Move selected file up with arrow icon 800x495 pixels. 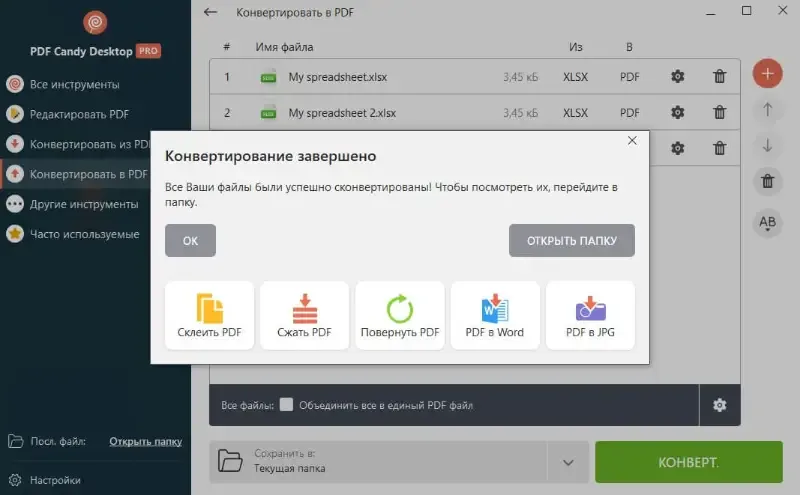pos(767,110)
